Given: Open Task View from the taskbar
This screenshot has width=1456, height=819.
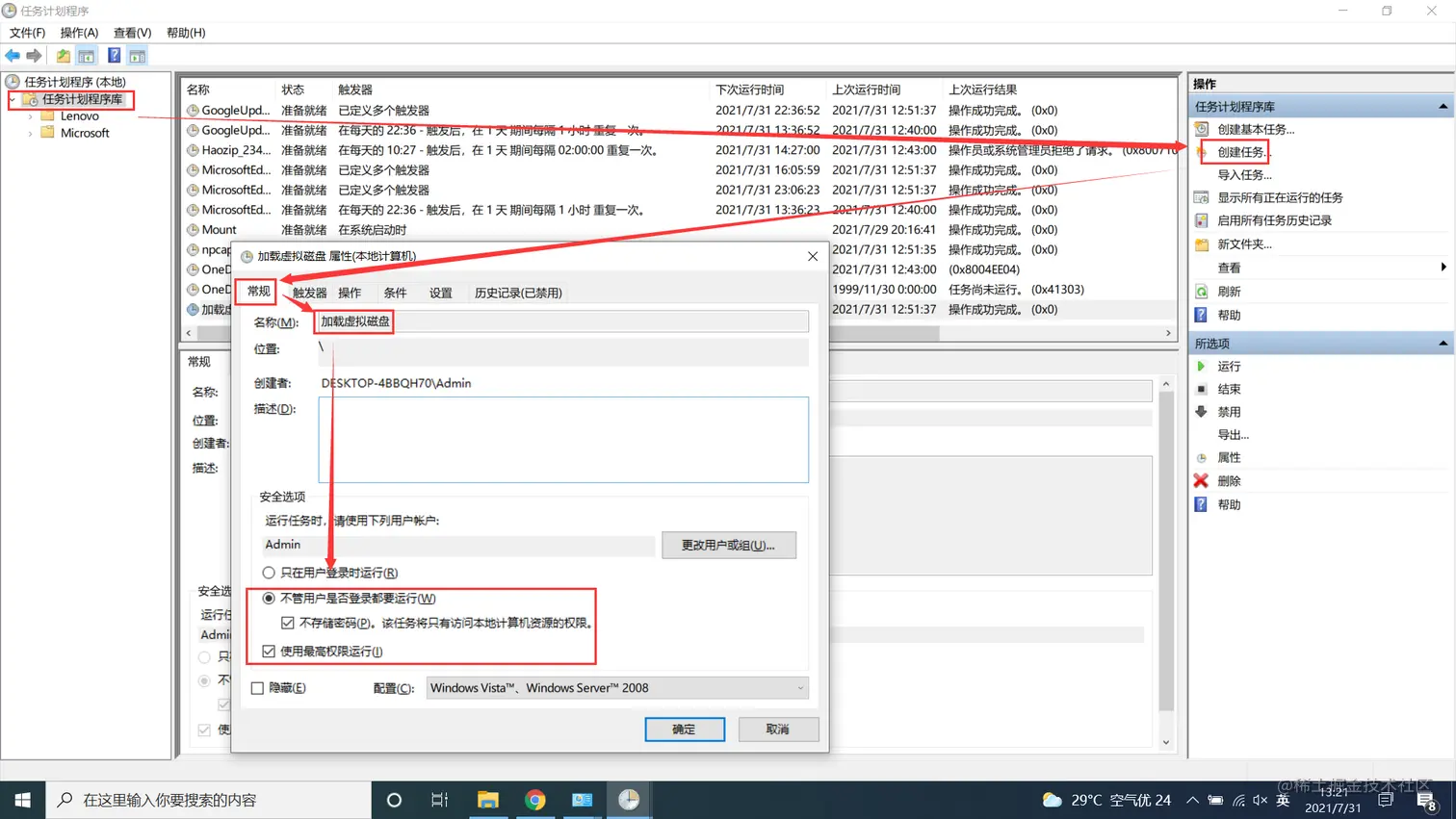Looking at the screenshot, I should click(x=440, y=800).
